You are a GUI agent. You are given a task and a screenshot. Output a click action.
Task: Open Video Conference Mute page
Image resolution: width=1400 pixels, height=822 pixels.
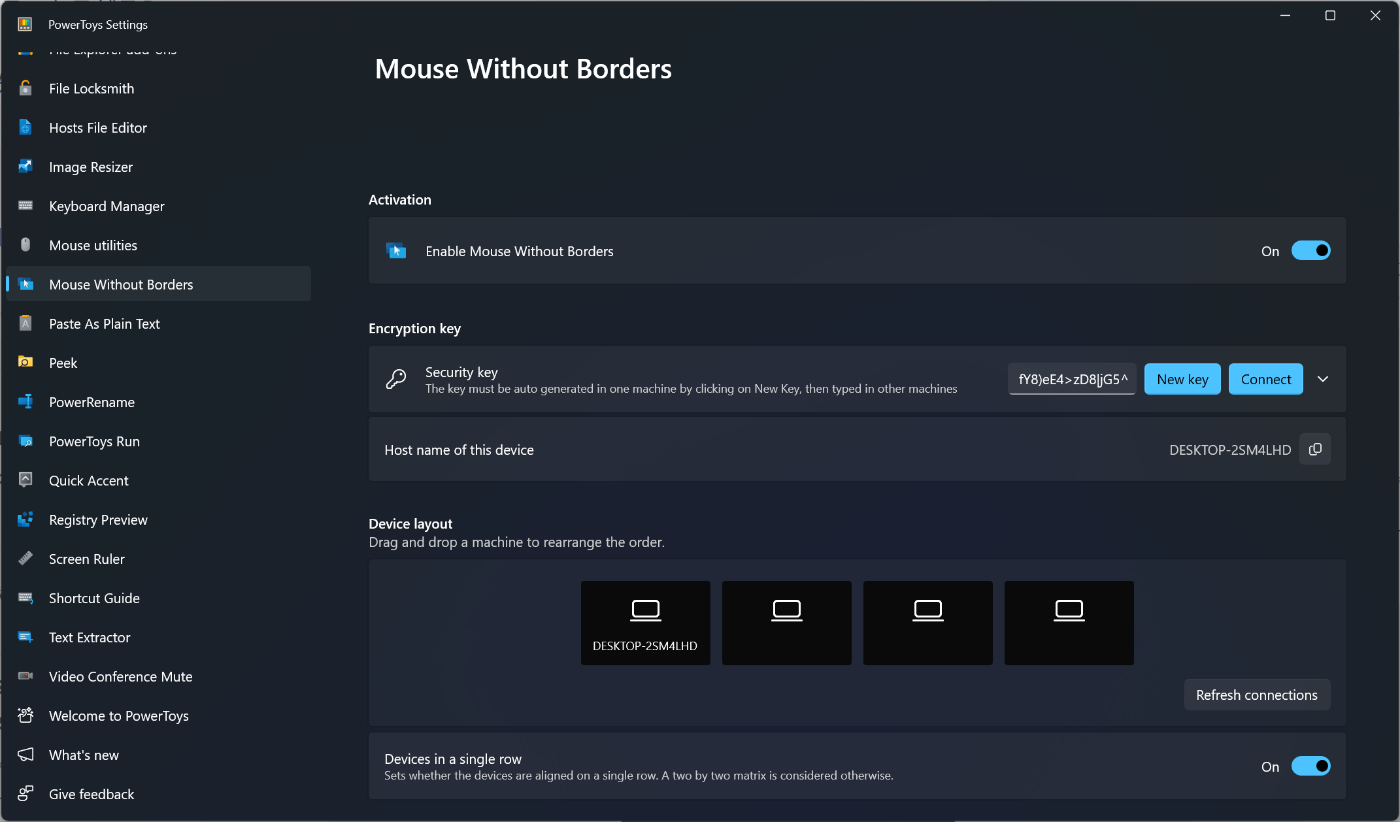coord(159,677)
